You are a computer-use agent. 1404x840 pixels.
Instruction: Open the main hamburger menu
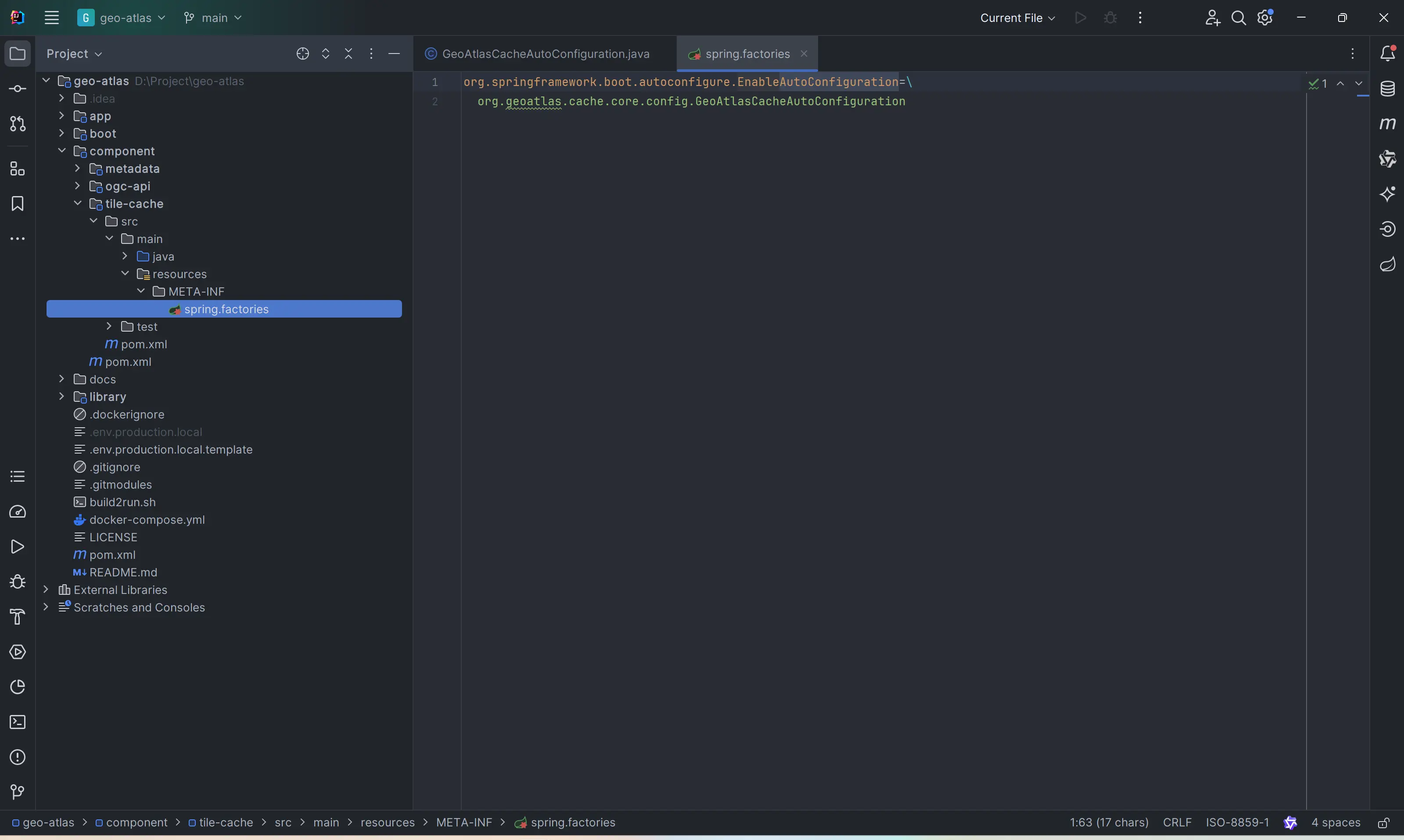[51, 18]
